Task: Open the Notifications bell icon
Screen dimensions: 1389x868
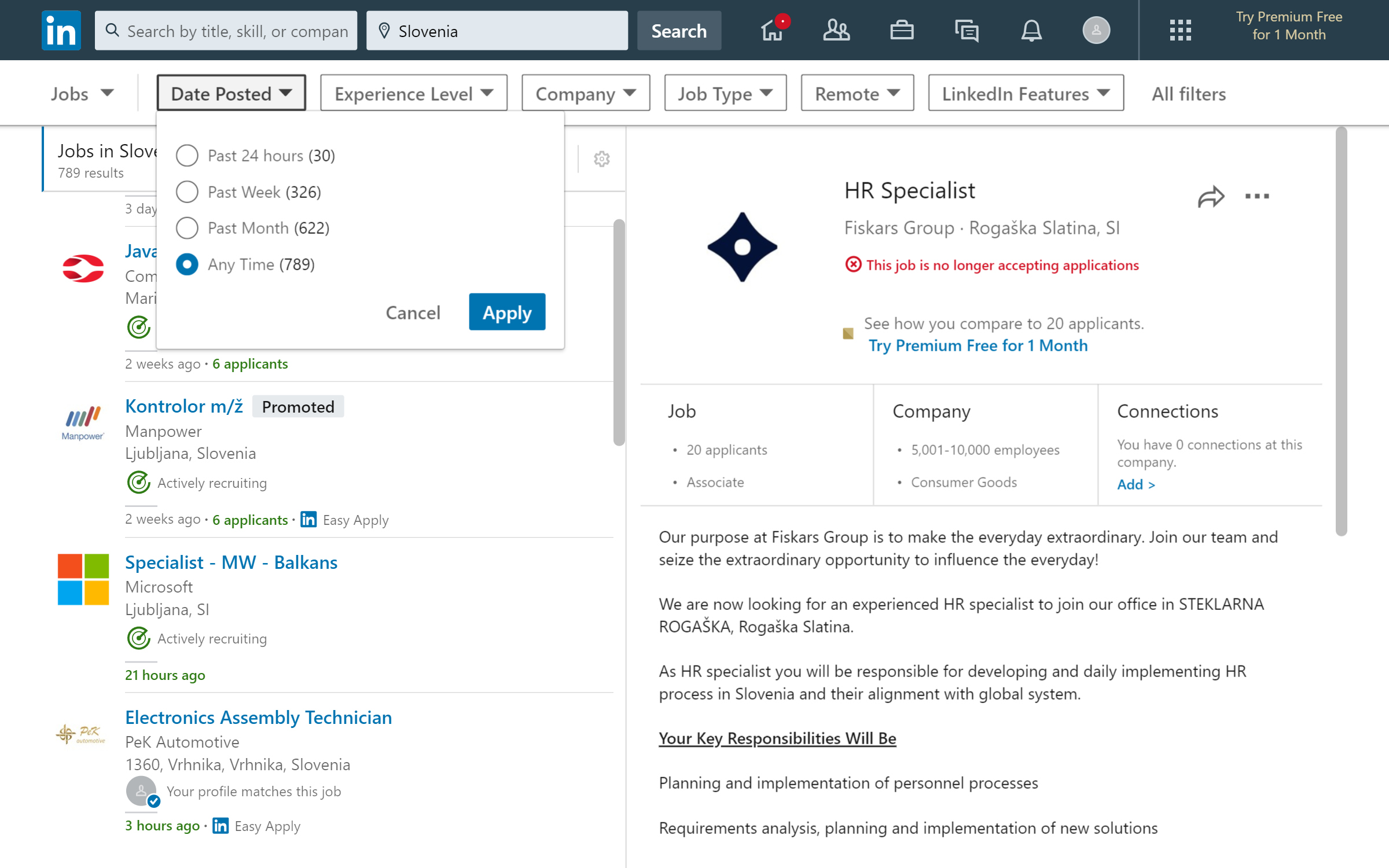Action: pyautogui.click(x=1031, y=30)
